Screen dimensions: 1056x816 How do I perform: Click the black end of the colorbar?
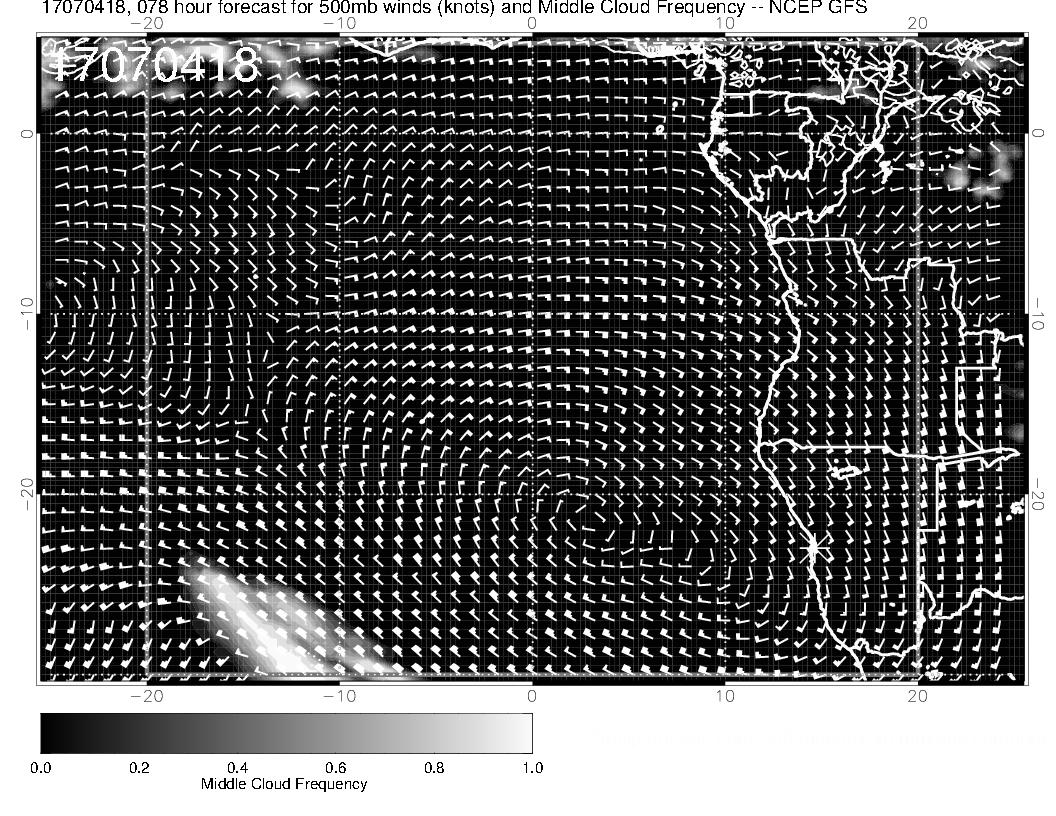pos(50,732)
